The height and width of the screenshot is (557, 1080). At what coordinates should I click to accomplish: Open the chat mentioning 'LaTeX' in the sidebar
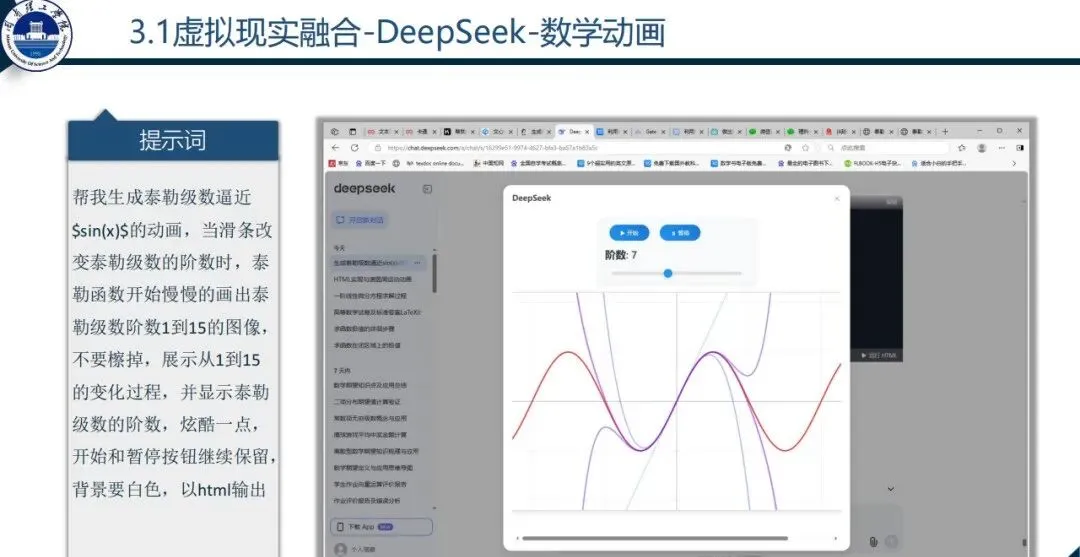[x=377, y=312]
